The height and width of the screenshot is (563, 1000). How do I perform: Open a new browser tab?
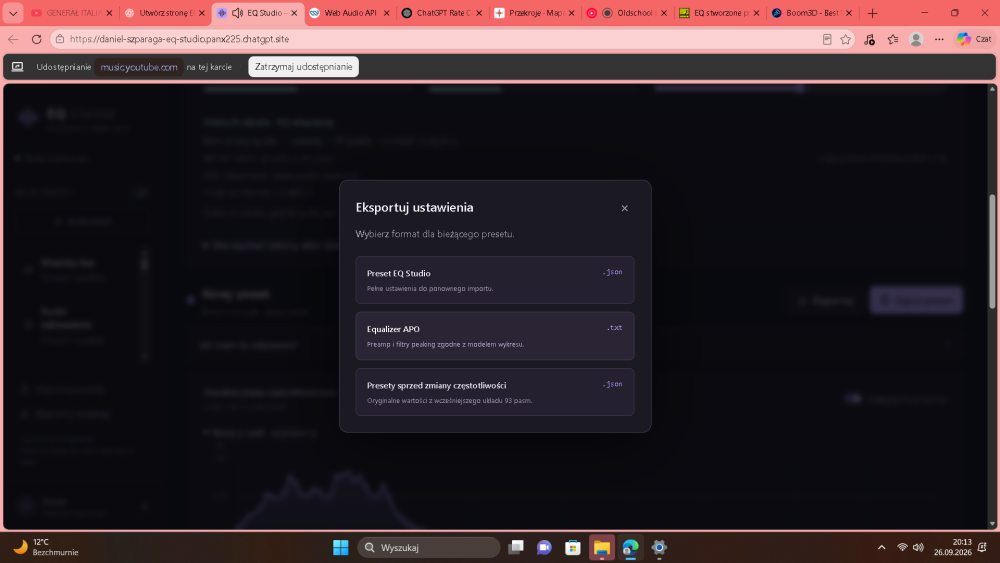pos(872,13)
